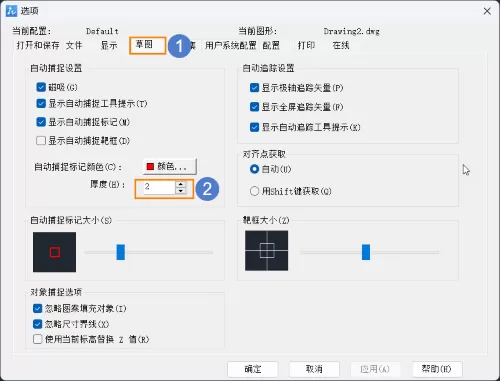
Task: Enable 使用当前标高替换 Z 值(R)
Action: (x=37, y=339)
